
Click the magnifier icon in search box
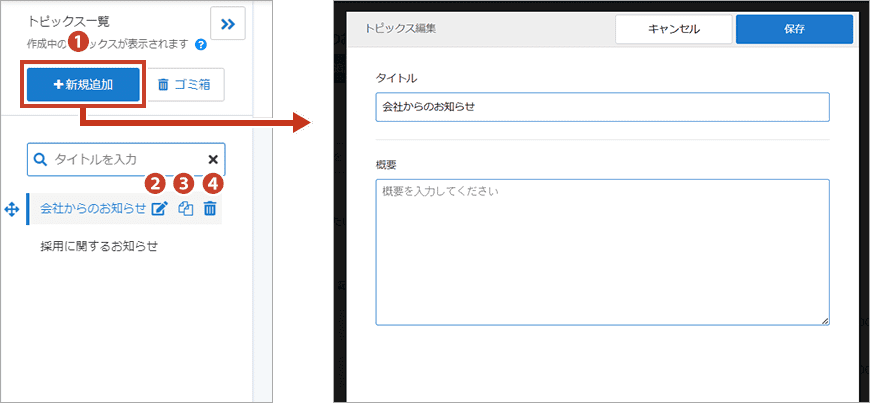pyautogui.click(x=41, y=159)
